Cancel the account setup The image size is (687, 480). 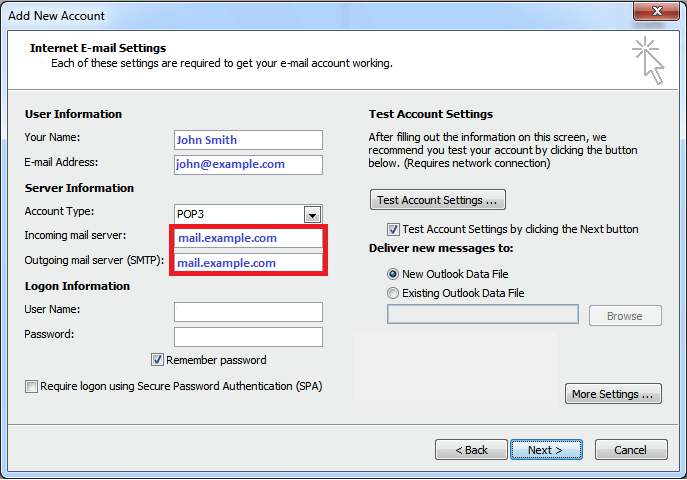(631, 450)
